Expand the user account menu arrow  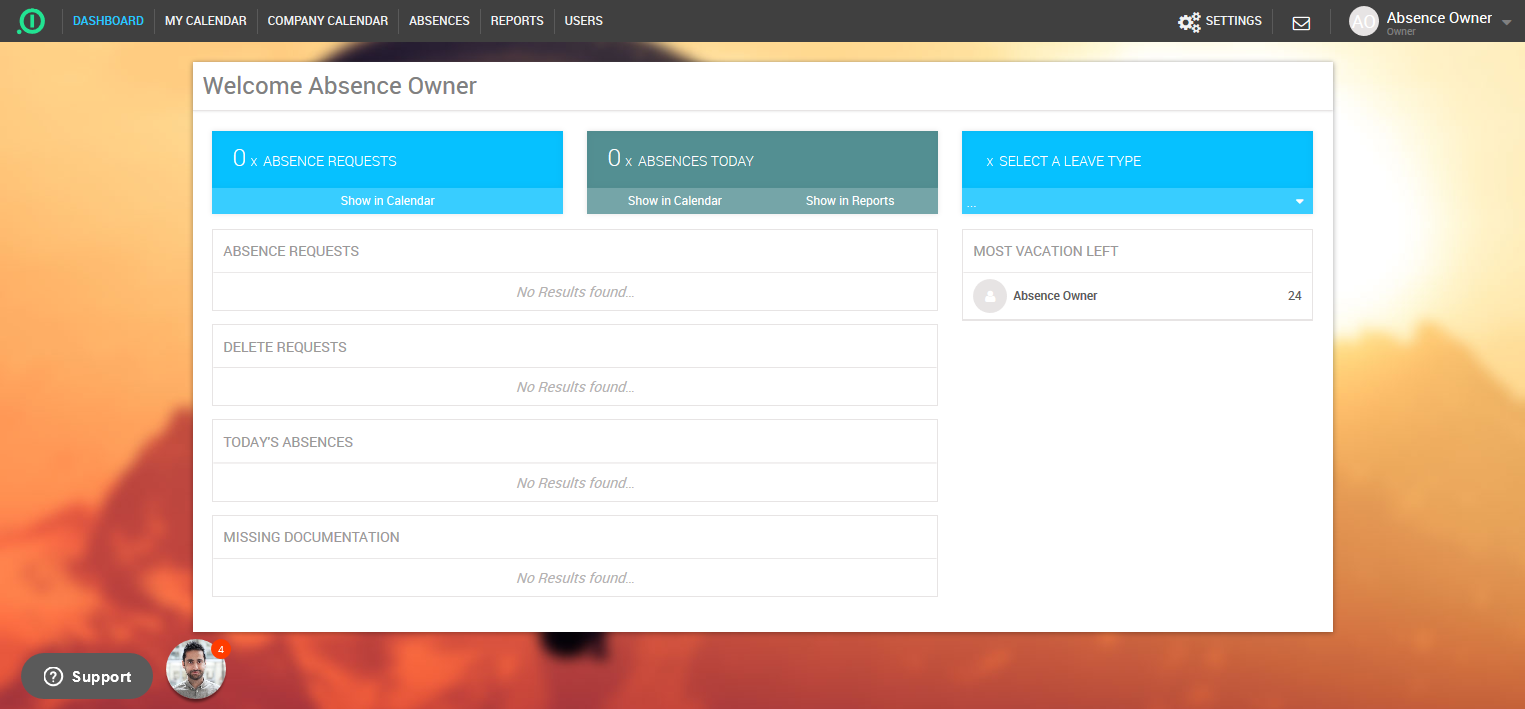1506,22
